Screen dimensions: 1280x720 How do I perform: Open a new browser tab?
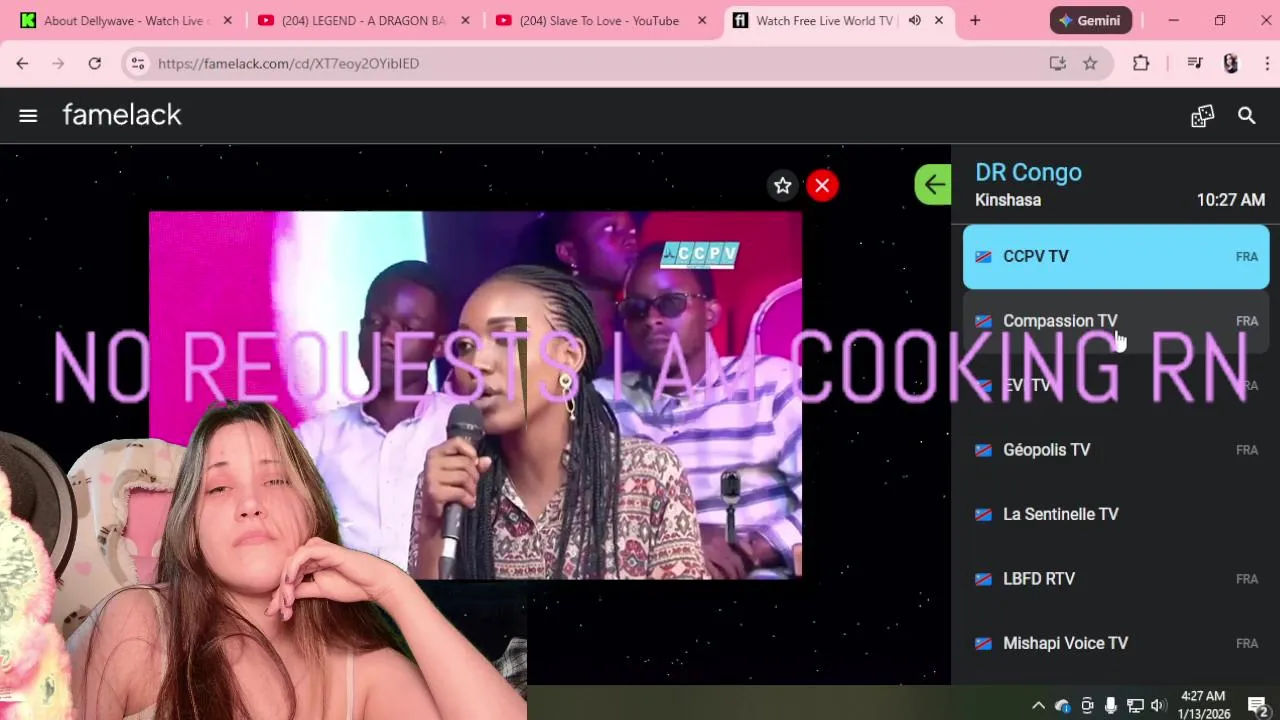[x=975, y=20]
